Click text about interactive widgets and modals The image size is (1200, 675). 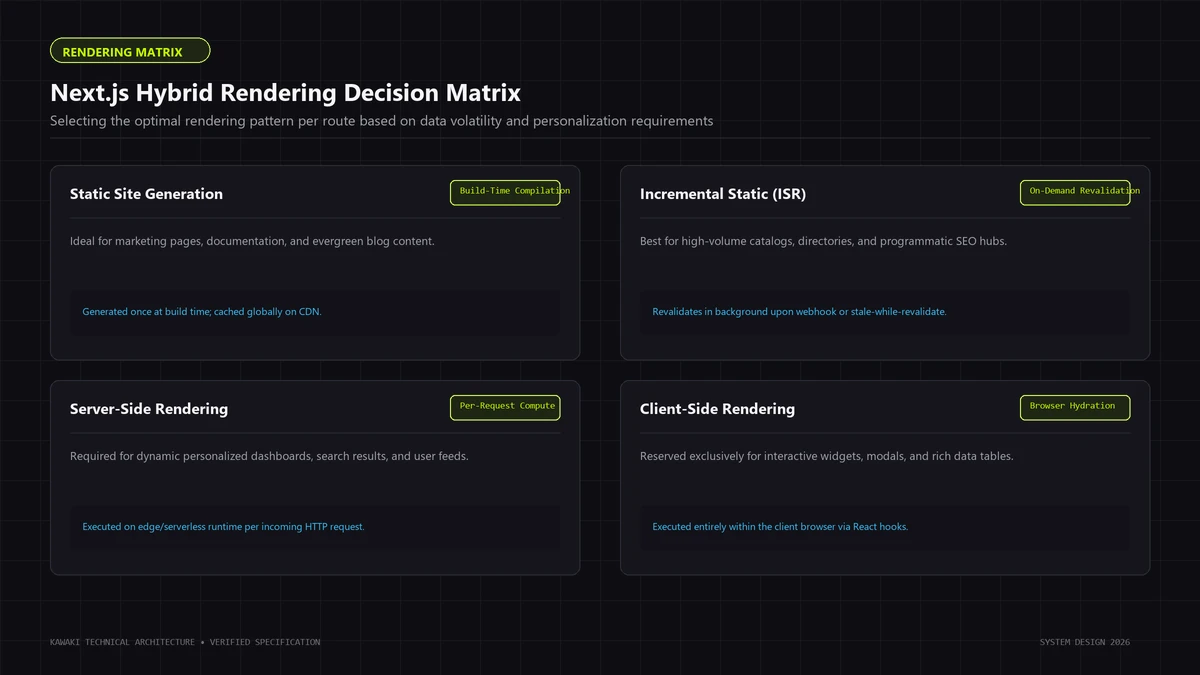(826, 456)
